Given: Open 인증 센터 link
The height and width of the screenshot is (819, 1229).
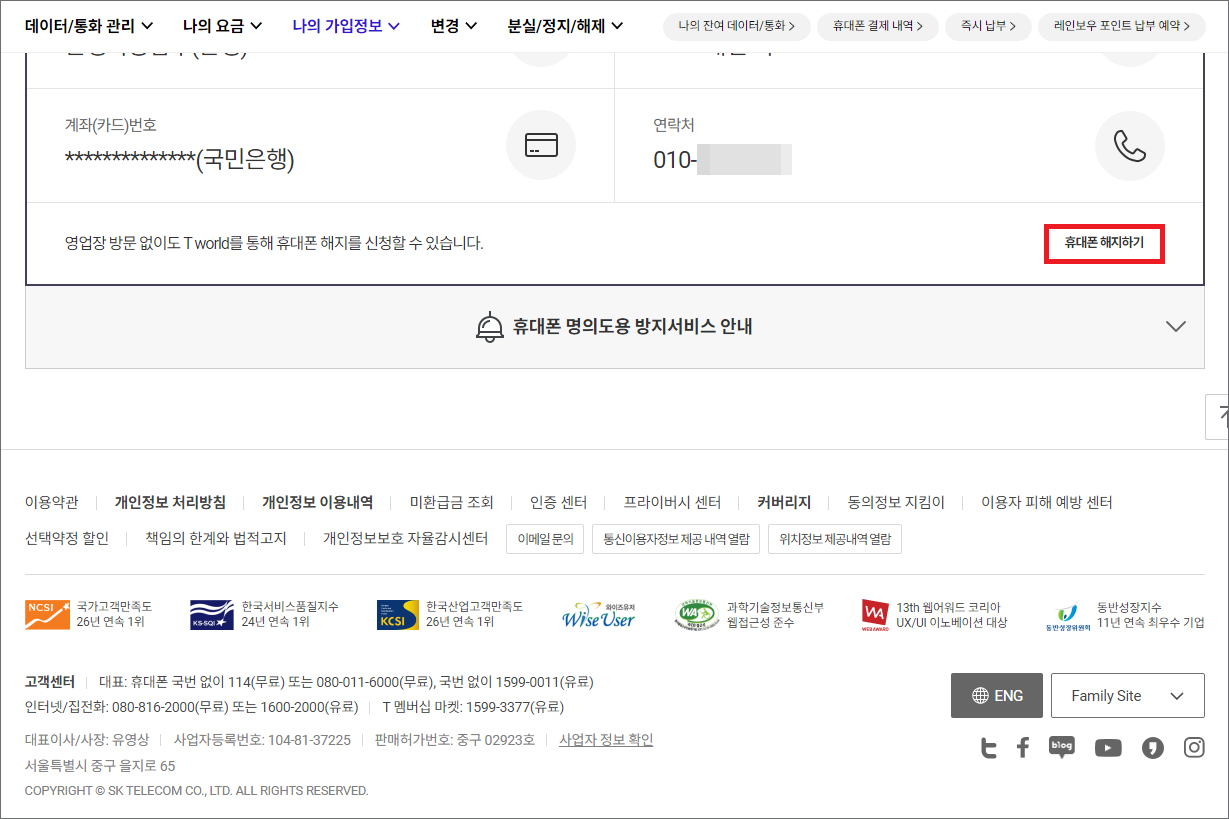Looking at the screenshot, I should click(x=558, y=502).
